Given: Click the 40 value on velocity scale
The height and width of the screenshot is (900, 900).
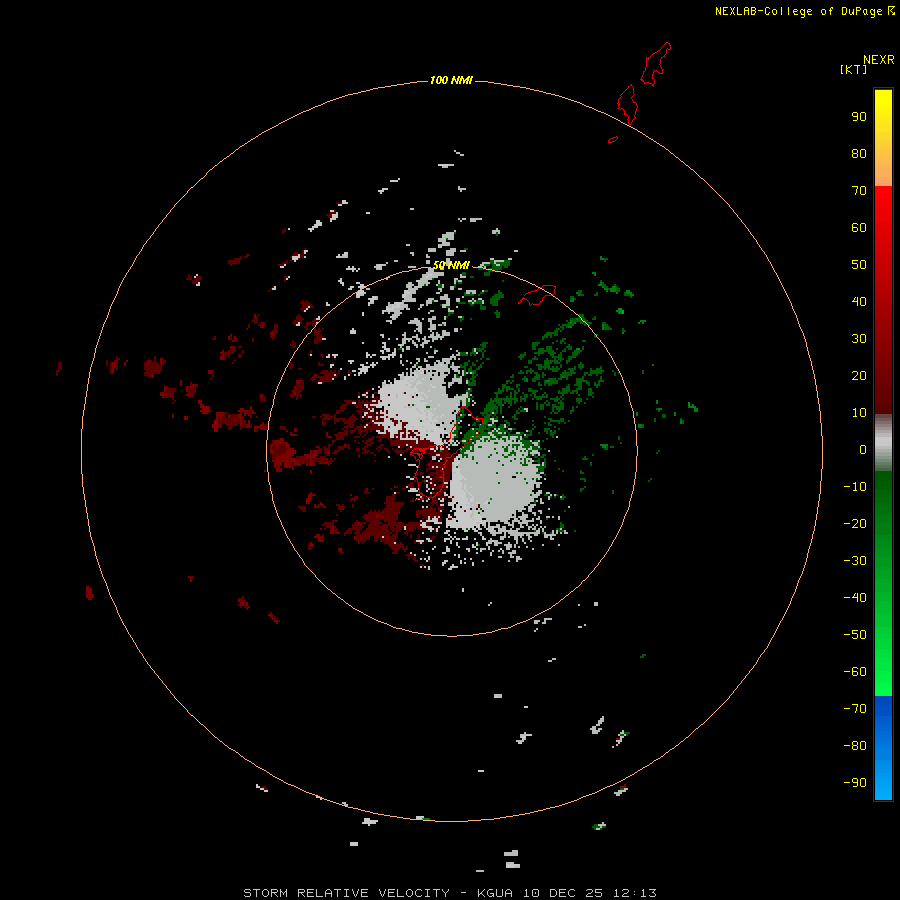Looking at the screenshot, I should (x=859, y=301).
